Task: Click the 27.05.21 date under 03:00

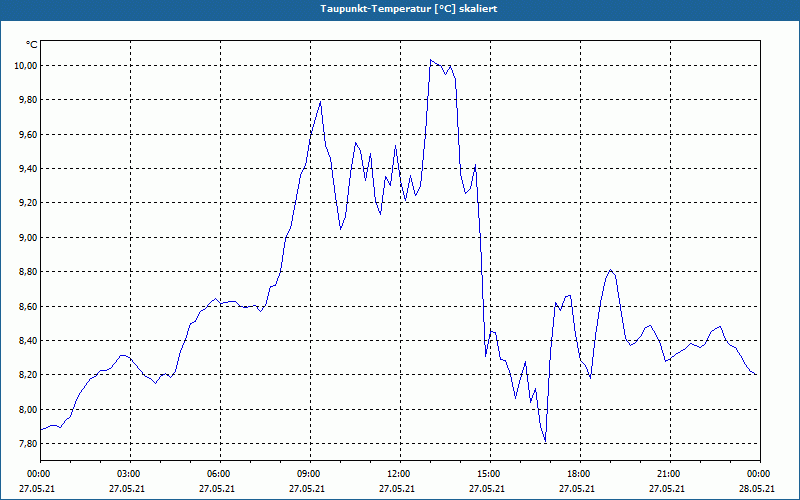Action: click(x=127, y=488)
